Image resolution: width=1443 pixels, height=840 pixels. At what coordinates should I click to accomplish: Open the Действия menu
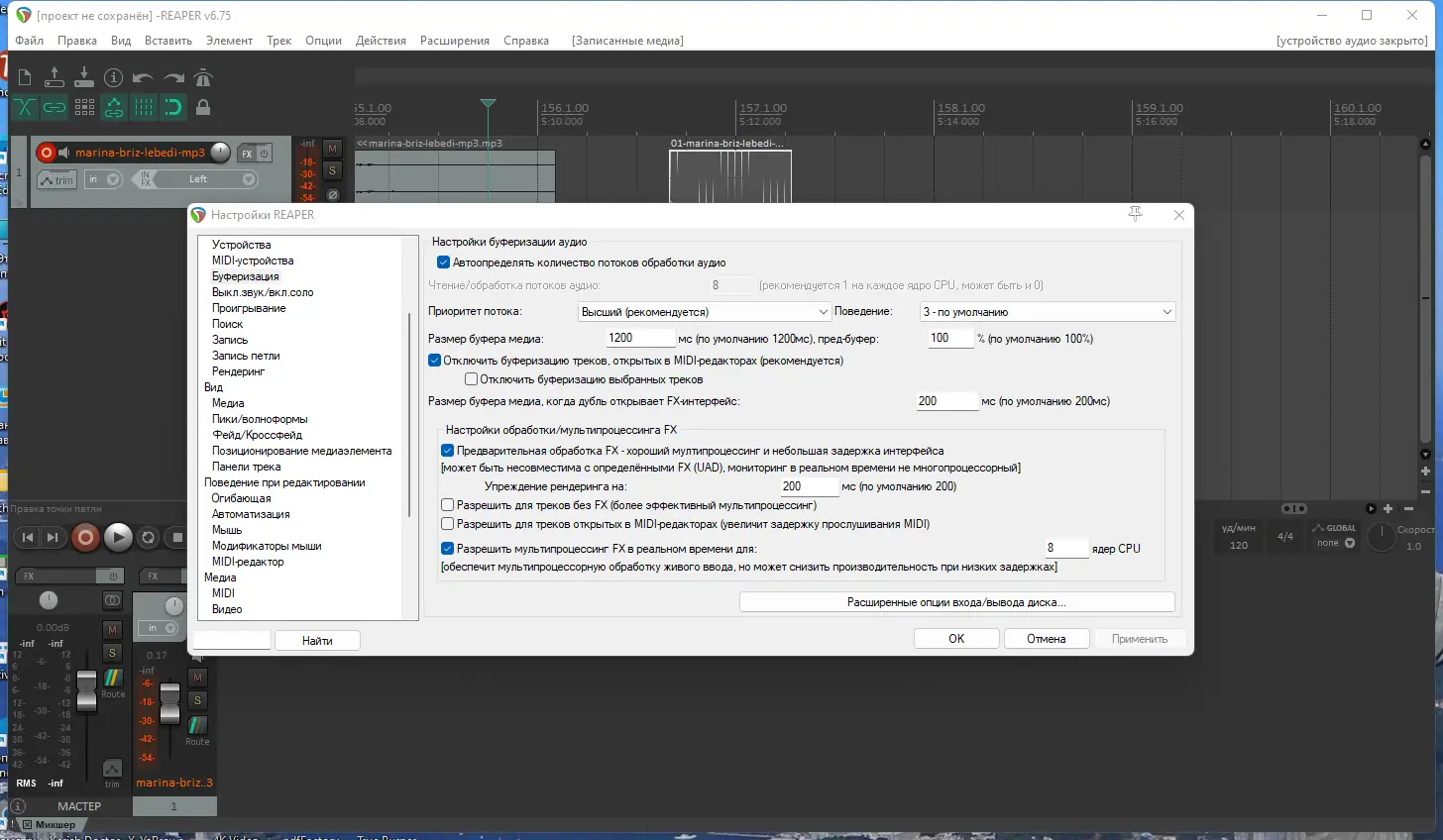381,41
